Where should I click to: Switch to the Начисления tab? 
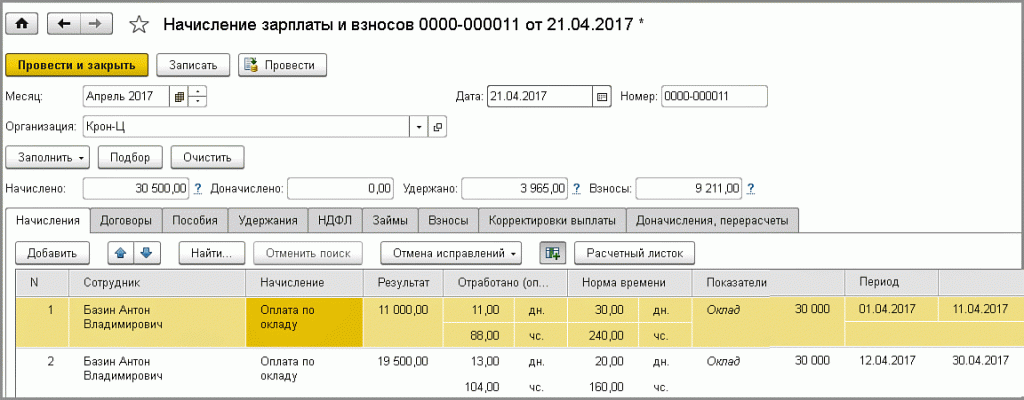click(48, 220)
